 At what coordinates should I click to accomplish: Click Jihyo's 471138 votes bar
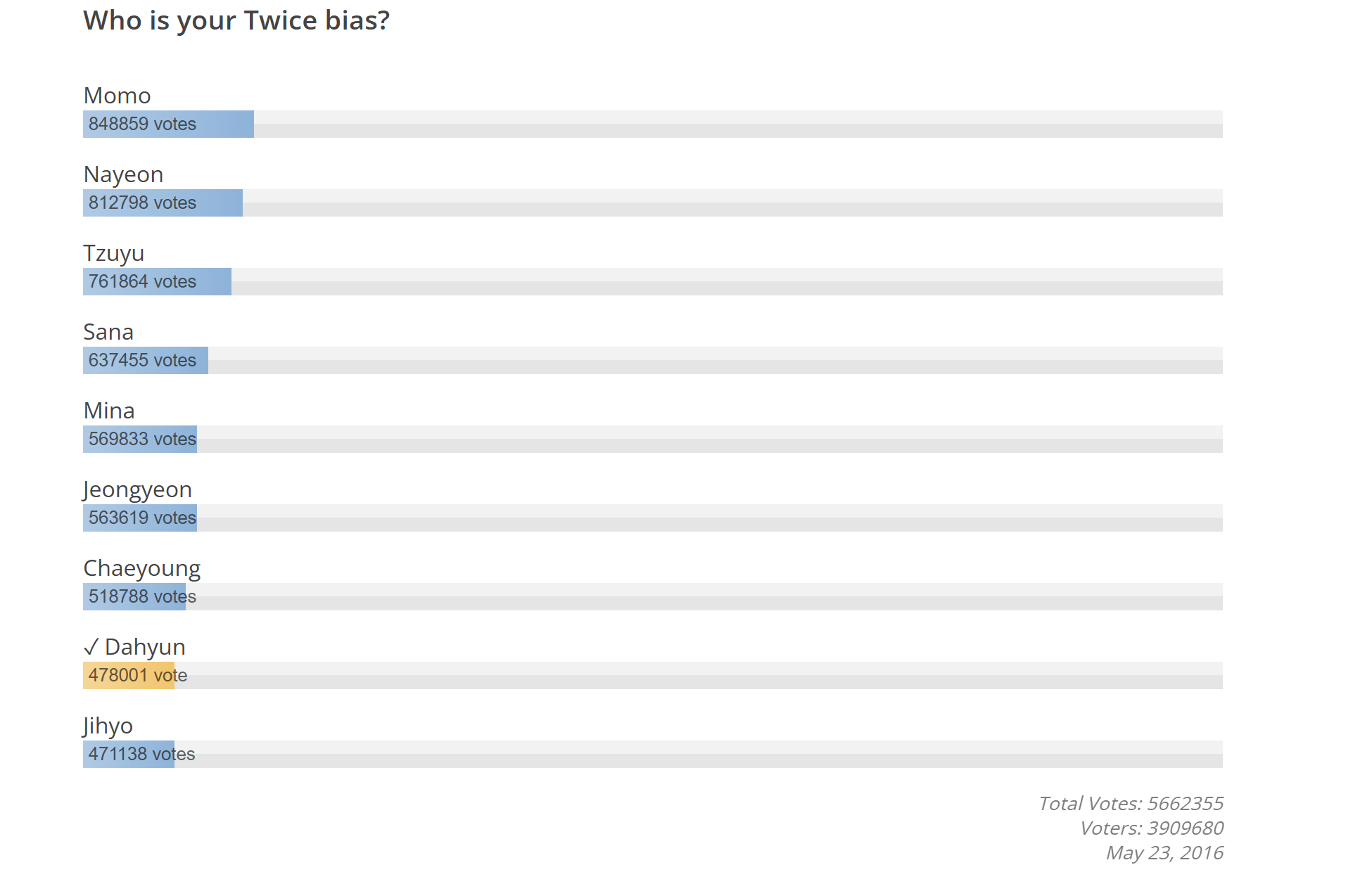[129, 755]
